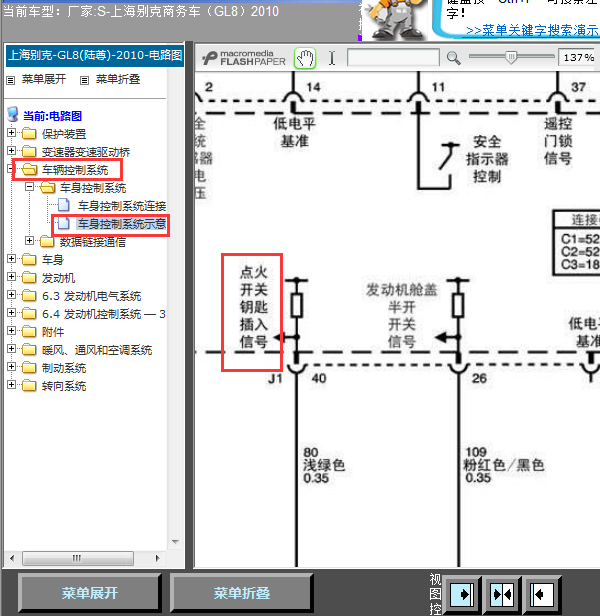This screenshot has height=616, width=600.
Task: Click the folder icon for 发动机
Action: (29, 278)
